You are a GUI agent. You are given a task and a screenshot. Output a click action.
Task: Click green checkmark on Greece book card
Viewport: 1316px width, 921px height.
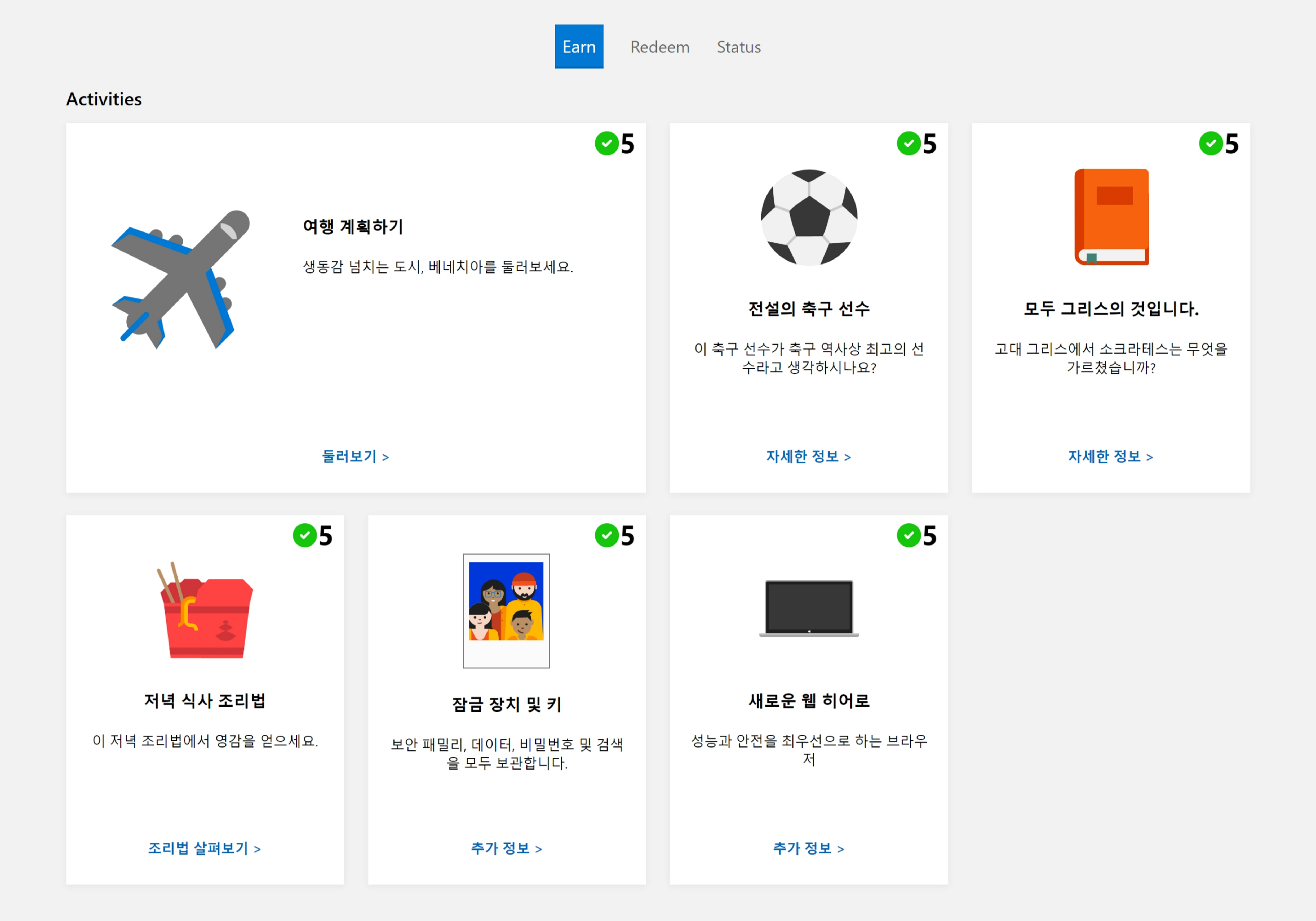click(1211, 143)
